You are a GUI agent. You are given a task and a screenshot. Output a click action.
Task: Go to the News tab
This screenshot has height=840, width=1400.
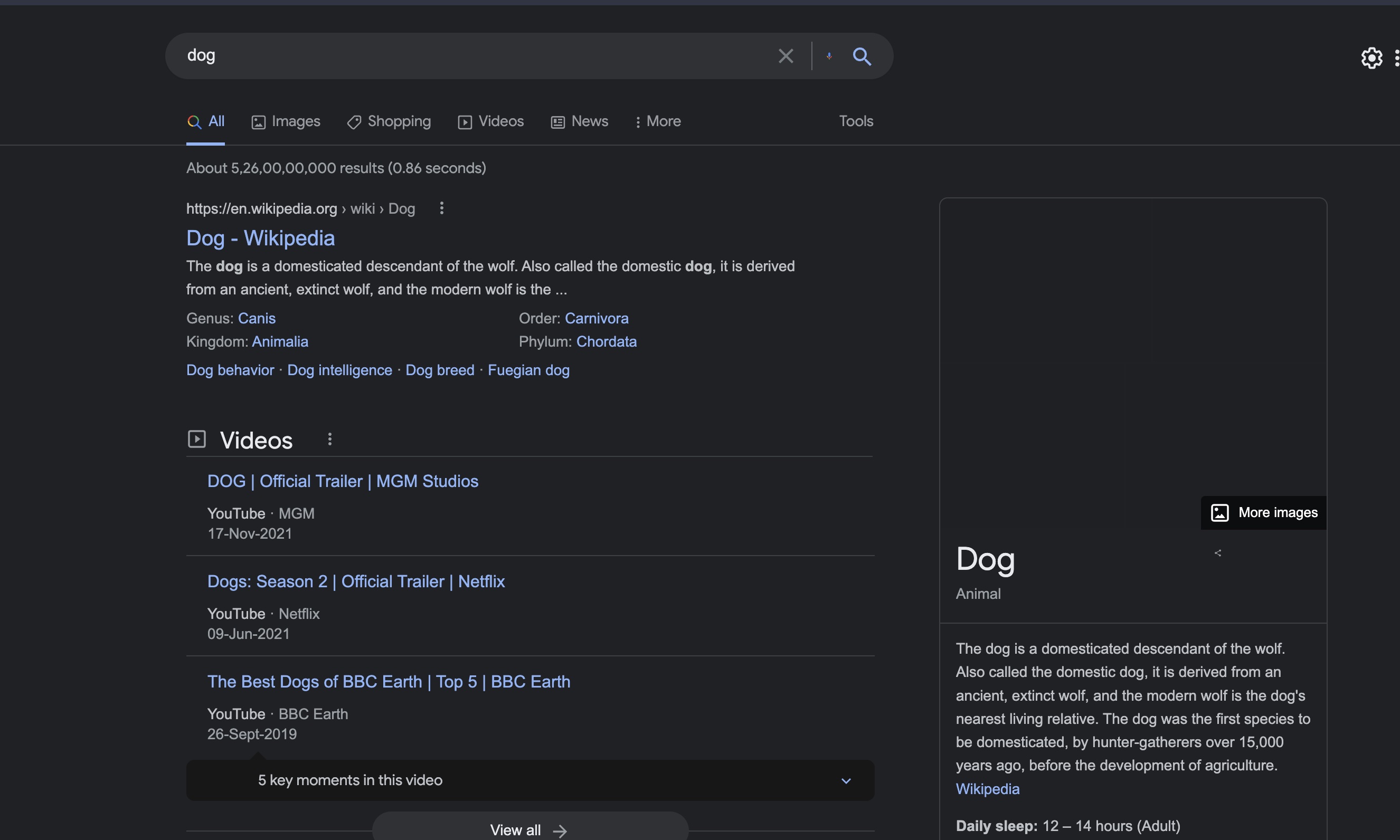[579, 121]
